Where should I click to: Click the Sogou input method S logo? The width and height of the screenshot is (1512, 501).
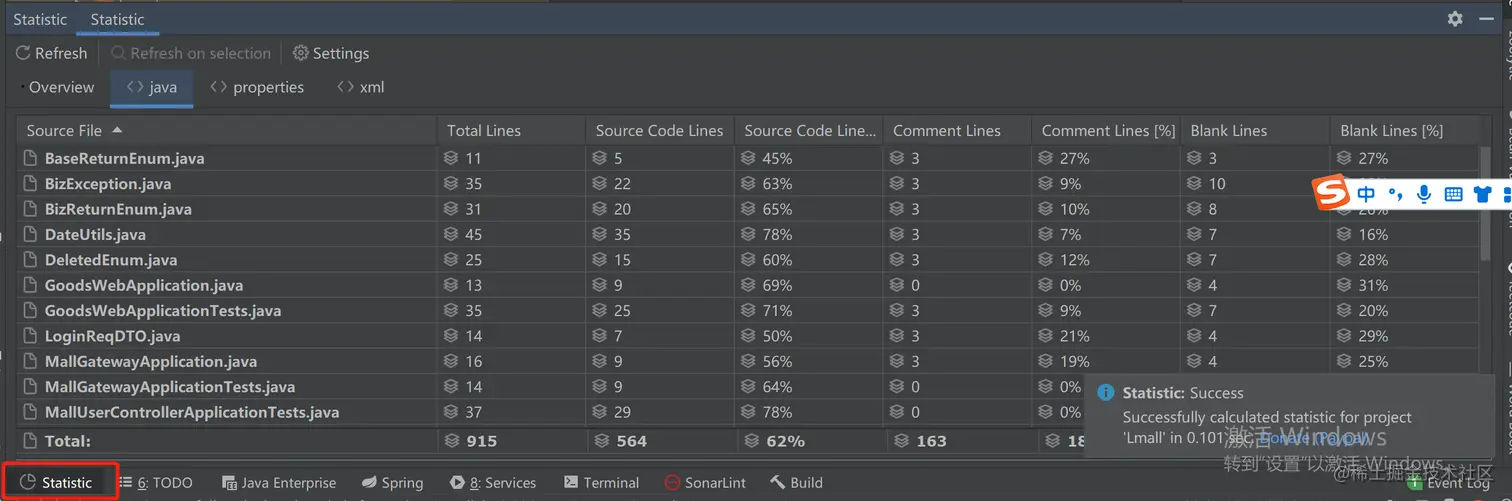(1330, 194)
